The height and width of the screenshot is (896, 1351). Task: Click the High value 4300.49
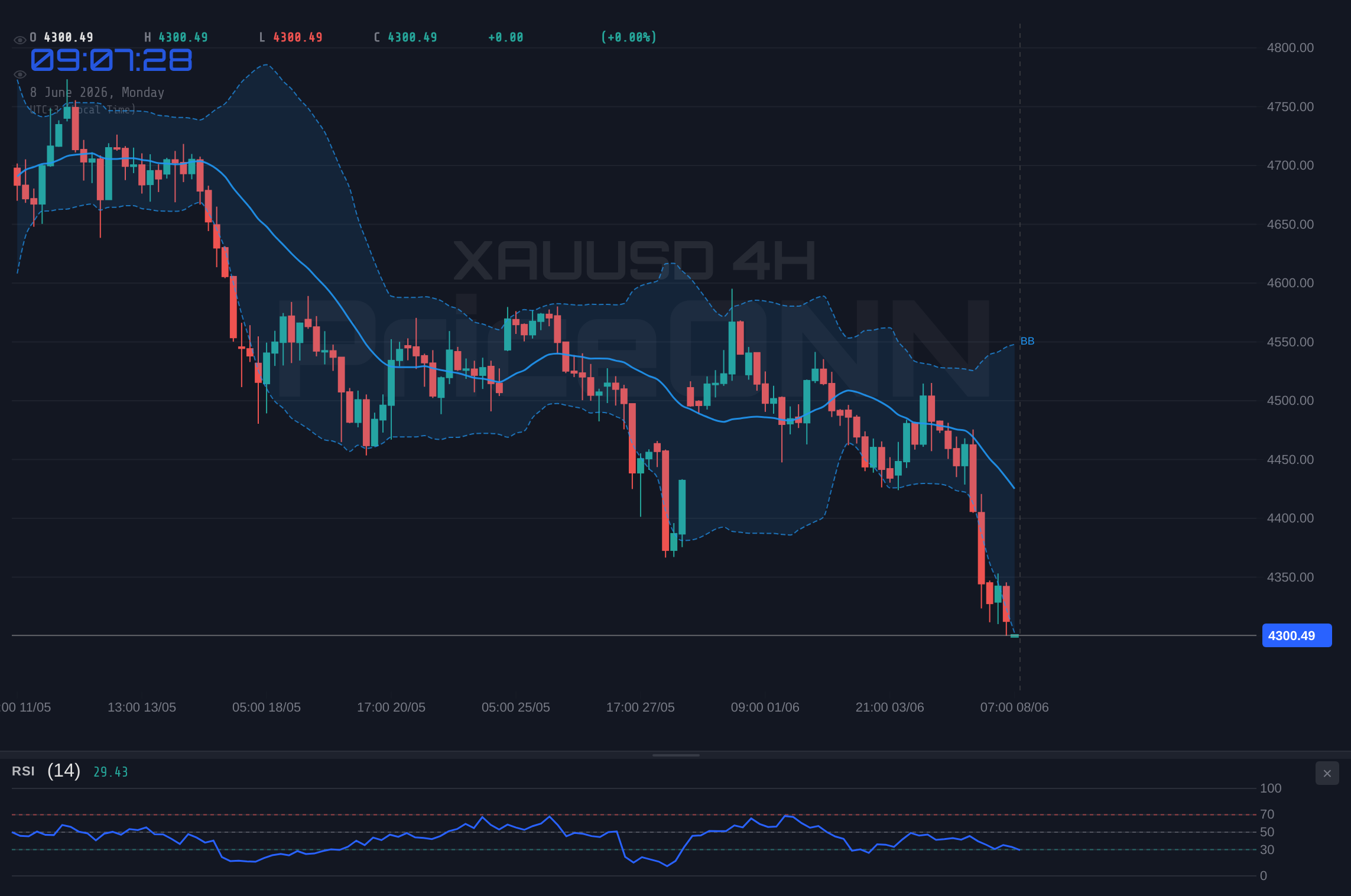click(x=183, y=37)
